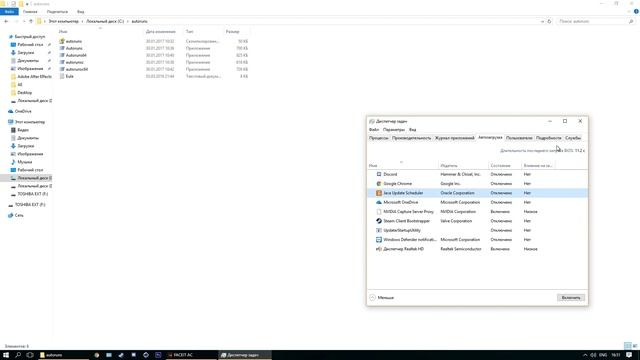Open Explorer help question mark icon
640x360 pixels.
[x=636, y=11]
